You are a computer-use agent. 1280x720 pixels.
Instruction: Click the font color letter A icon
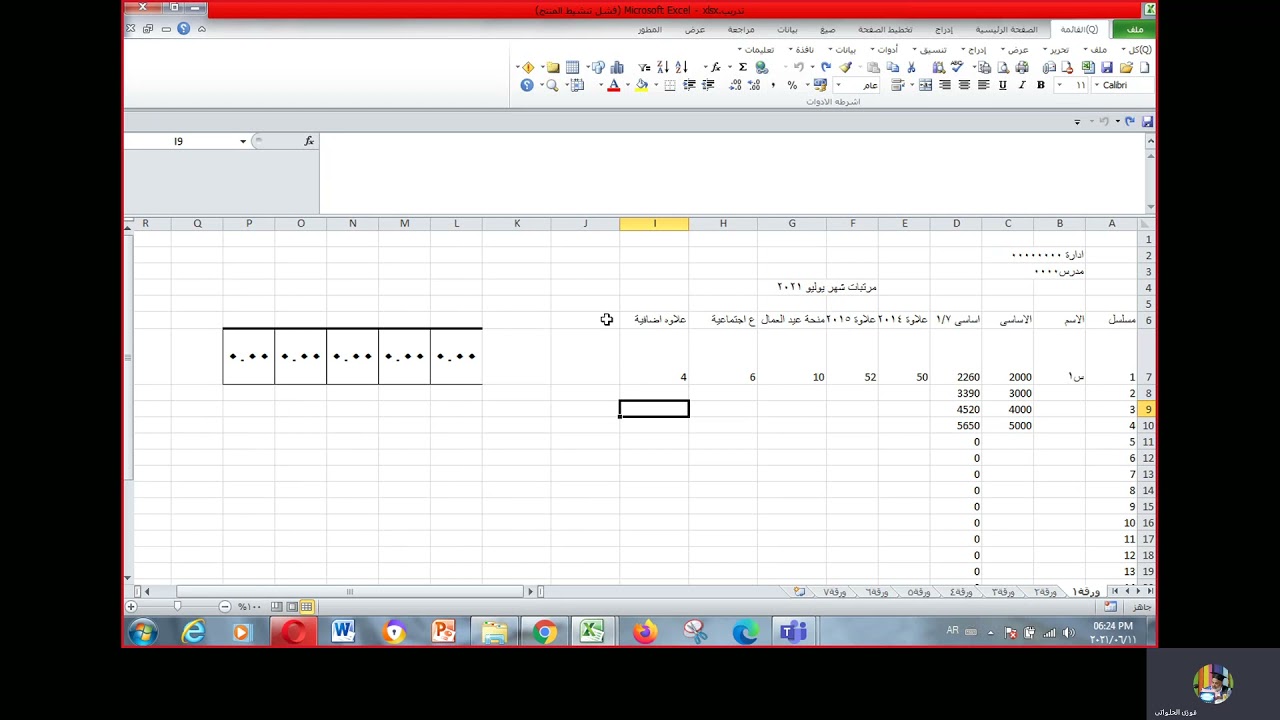pos(614,85)
